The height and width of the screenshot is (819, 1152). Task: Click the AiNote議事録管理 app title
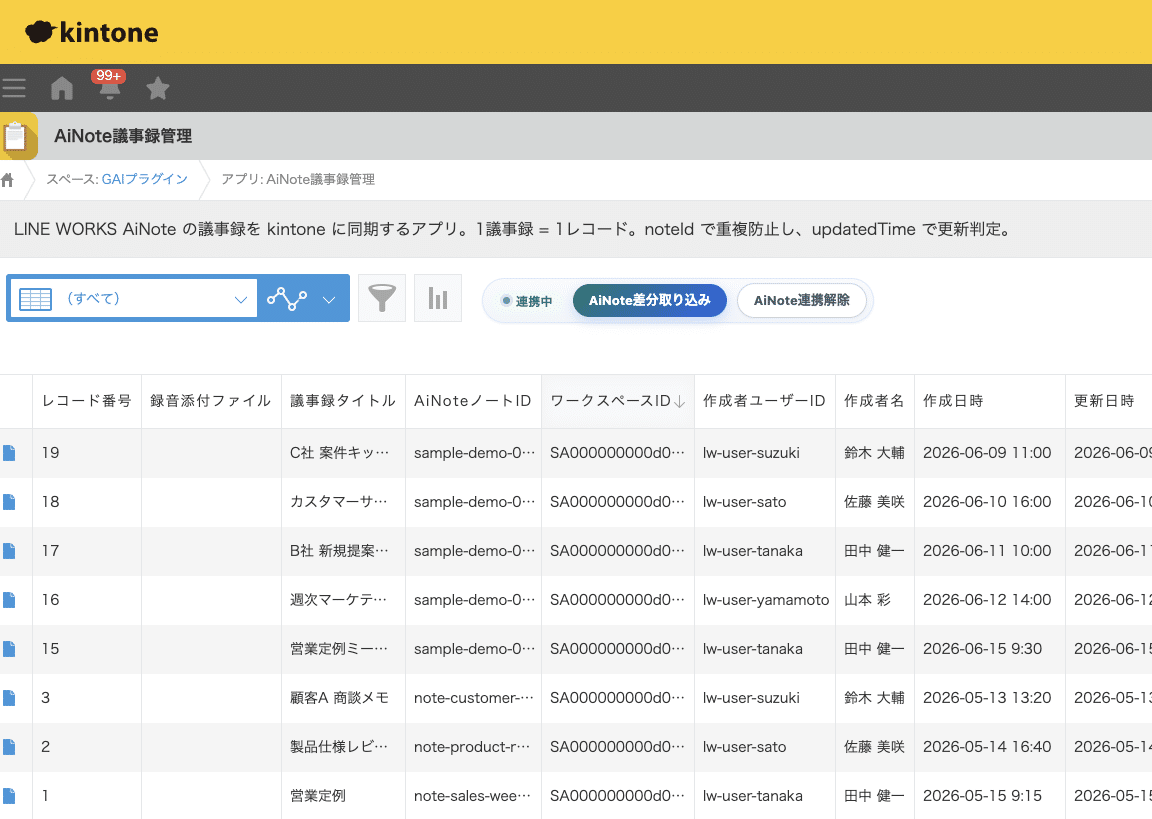[x=123, y=136]
